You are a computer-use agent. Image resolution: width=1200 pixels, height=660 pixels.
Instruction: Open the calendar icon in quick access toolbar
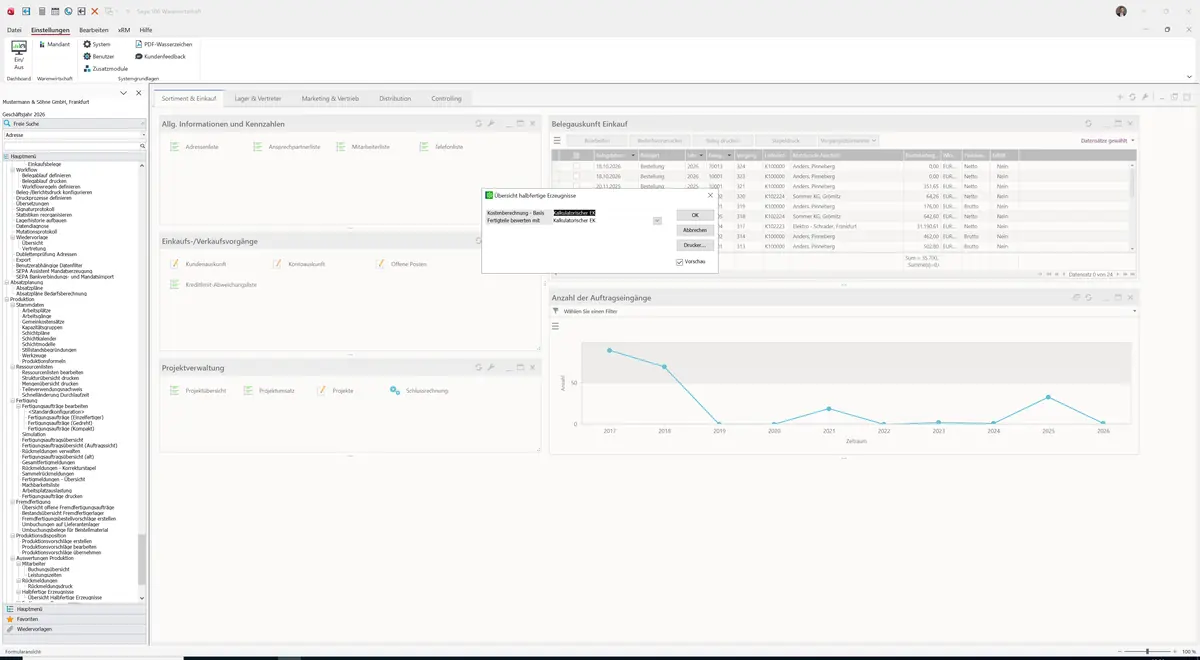[54, 11]
